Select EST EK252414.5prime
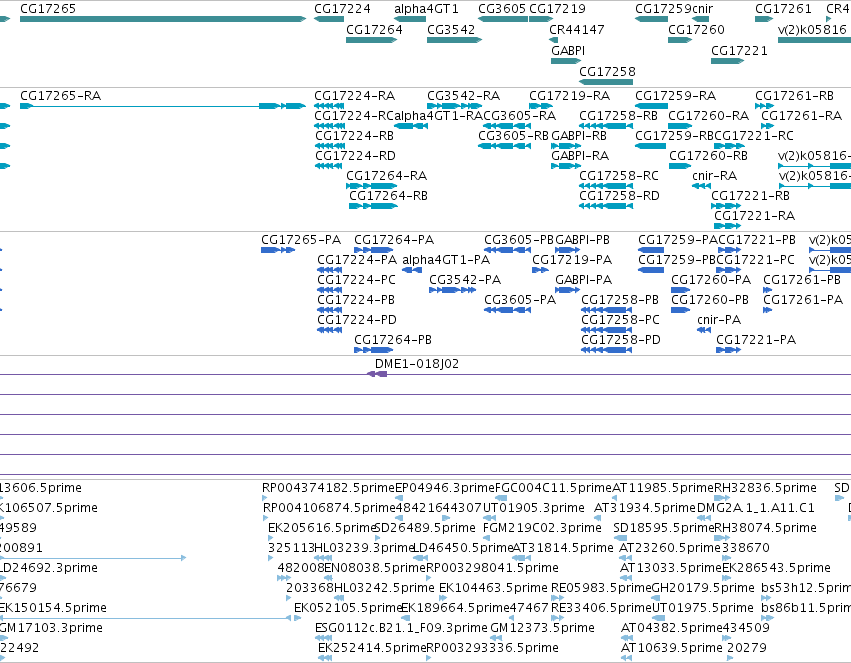The height and width of the screenshot is (663, 851). [x=325, y=658]
